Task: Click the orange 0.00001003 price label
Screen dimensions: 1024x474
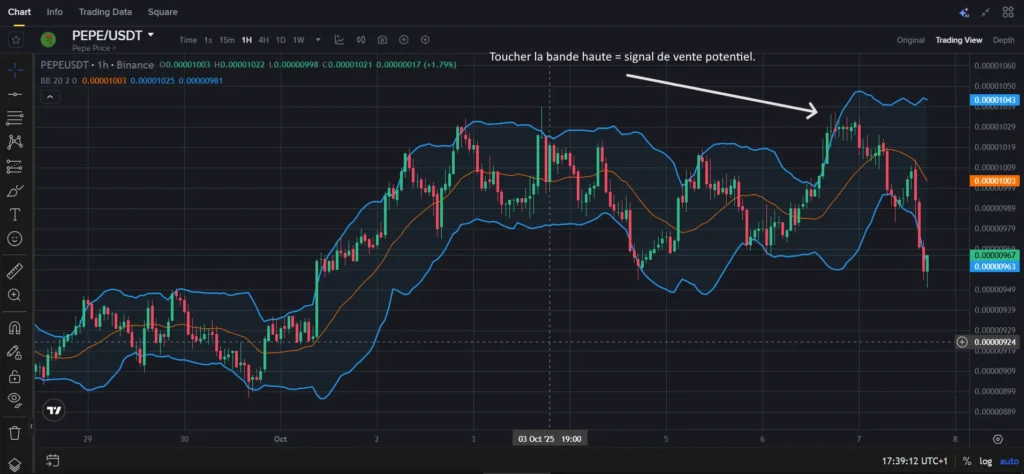Action: pyautogui.click(x=994, y=180)
